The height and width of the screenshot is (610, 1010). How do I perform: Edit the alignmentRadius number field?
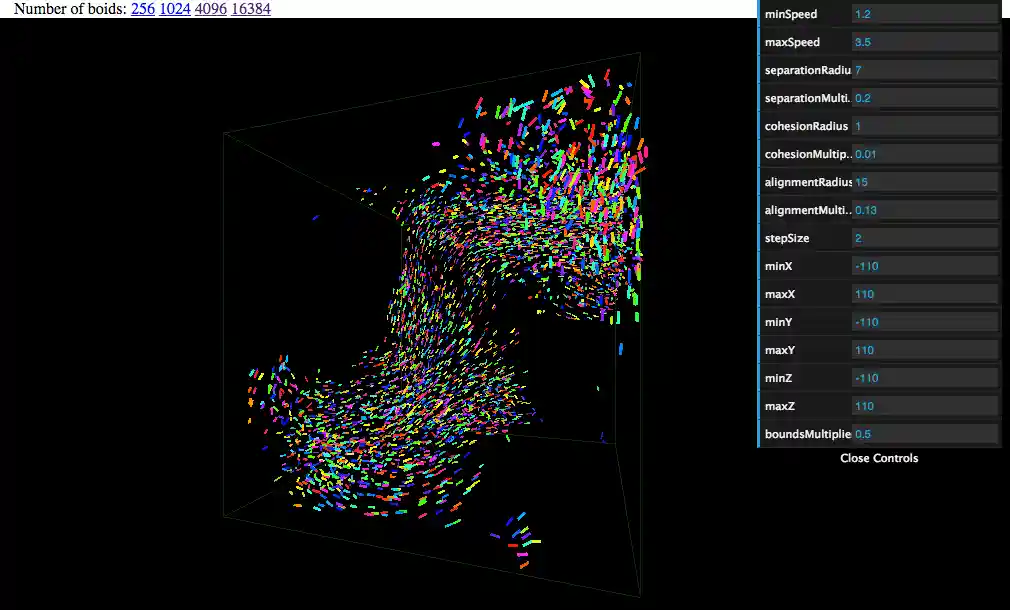click(x=924, y=183)
